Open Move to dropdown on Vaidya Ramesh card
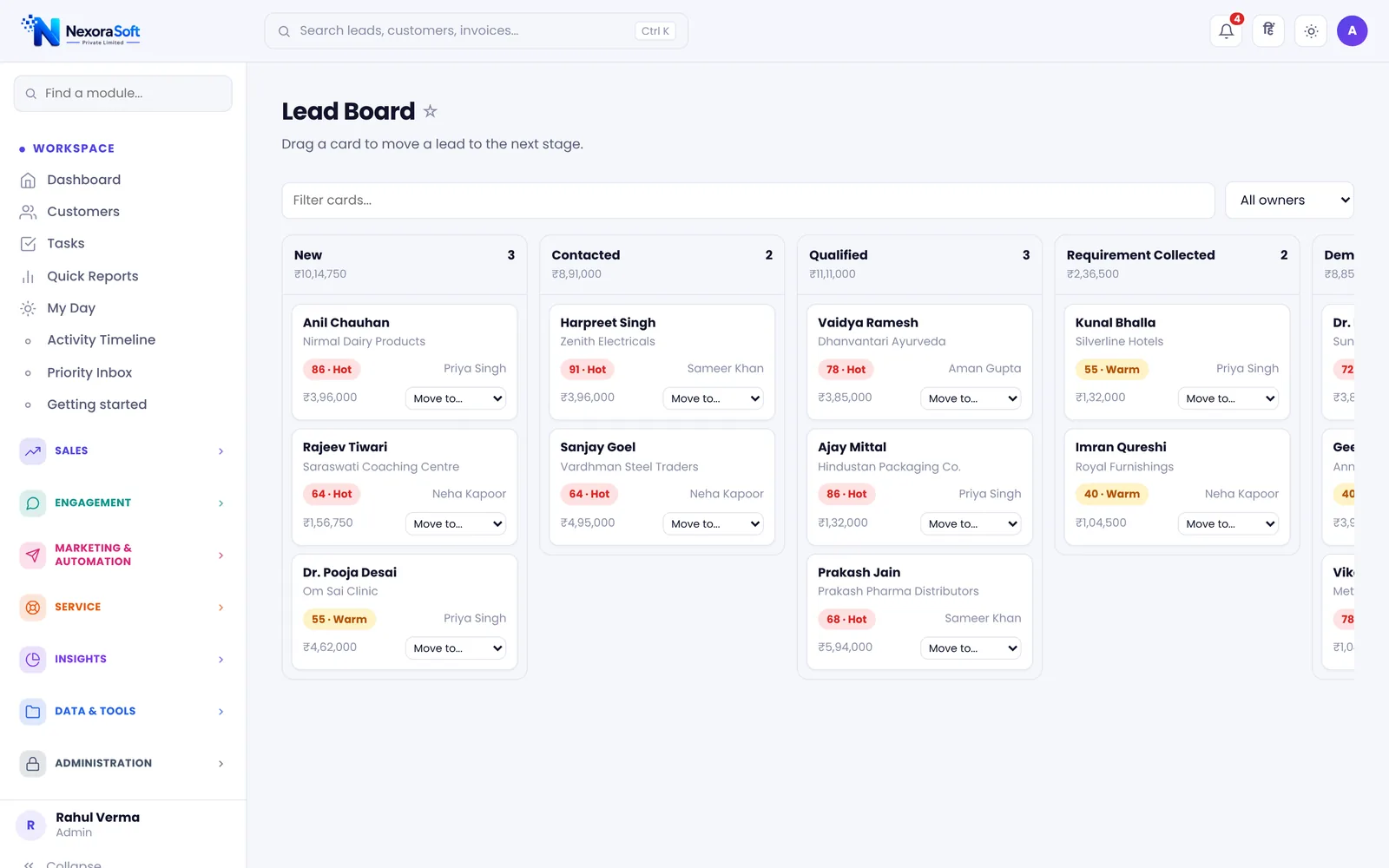Image resolution: width=1389 pixels, height=868 pixels. (x=971, y=398)
